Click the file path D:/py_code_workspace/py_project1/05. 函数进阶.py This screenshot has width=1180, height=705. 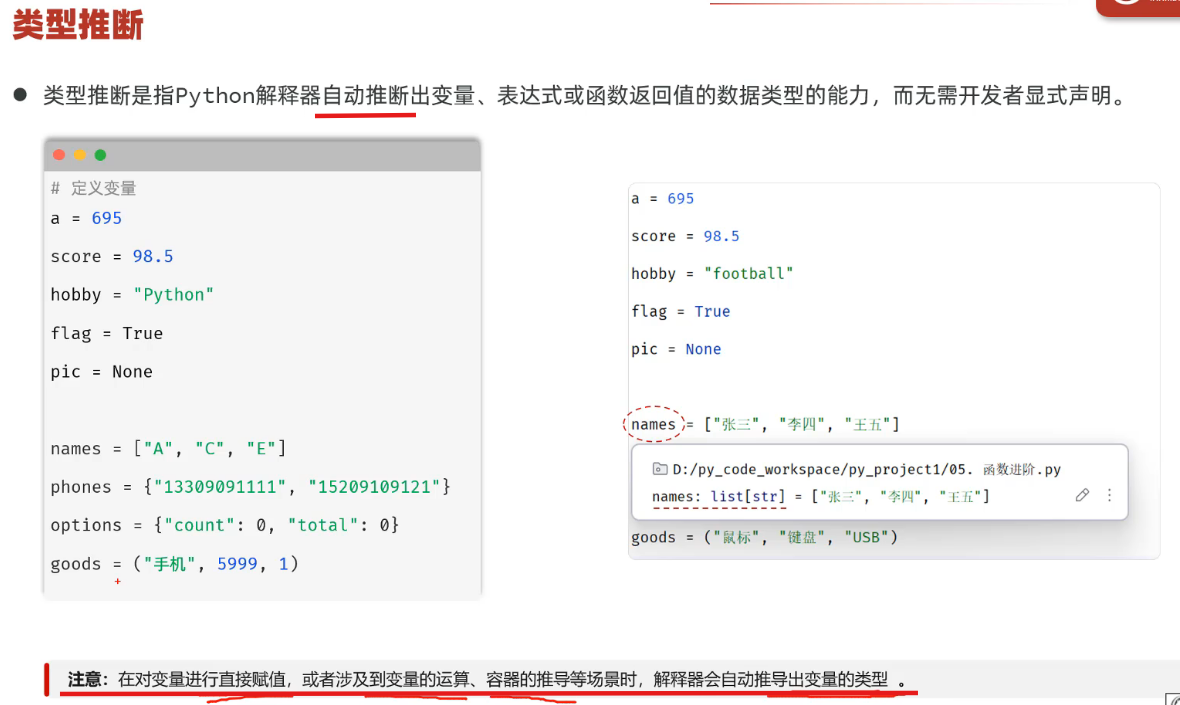tap(866, 469)
